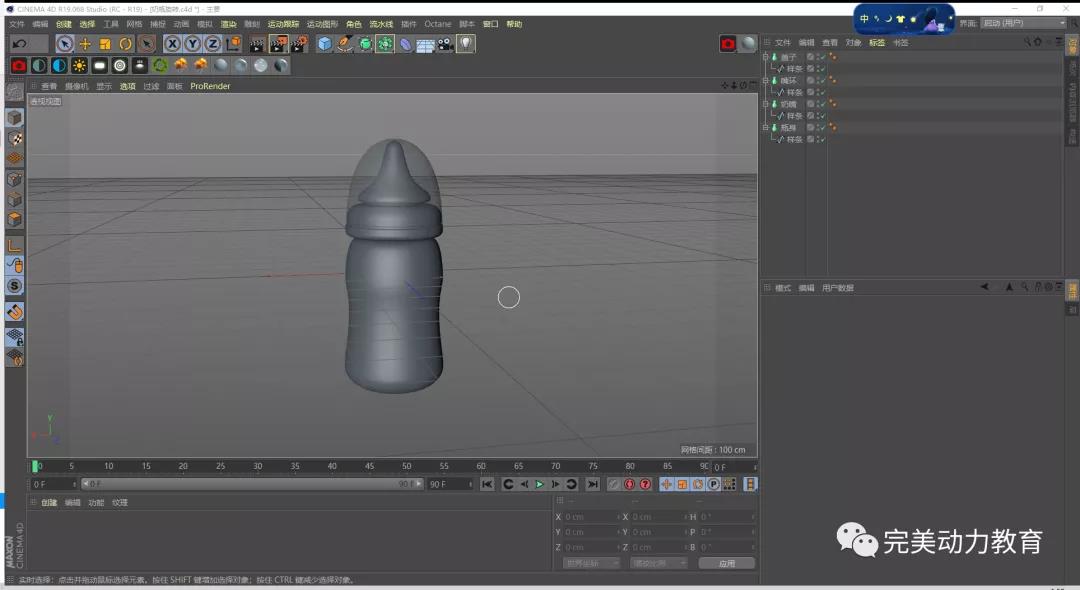Screen dimensions: 1080x590
Task: Add a camera object from toolbar
Action: point(446,44)
